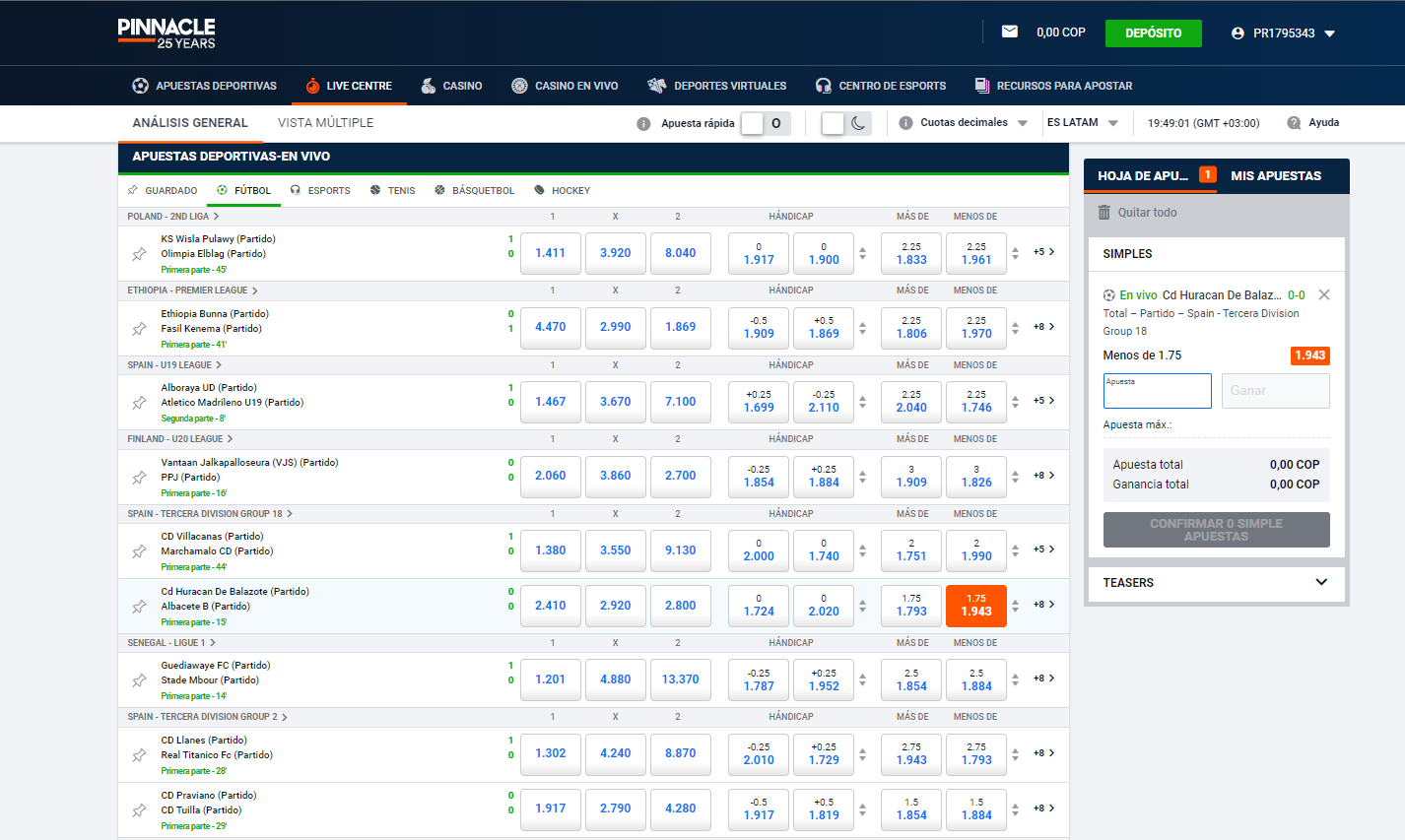Screen dimensions: 1405x840
Task: Open Hoja de Apuestas tab
Action: [x=1150, y=175]
